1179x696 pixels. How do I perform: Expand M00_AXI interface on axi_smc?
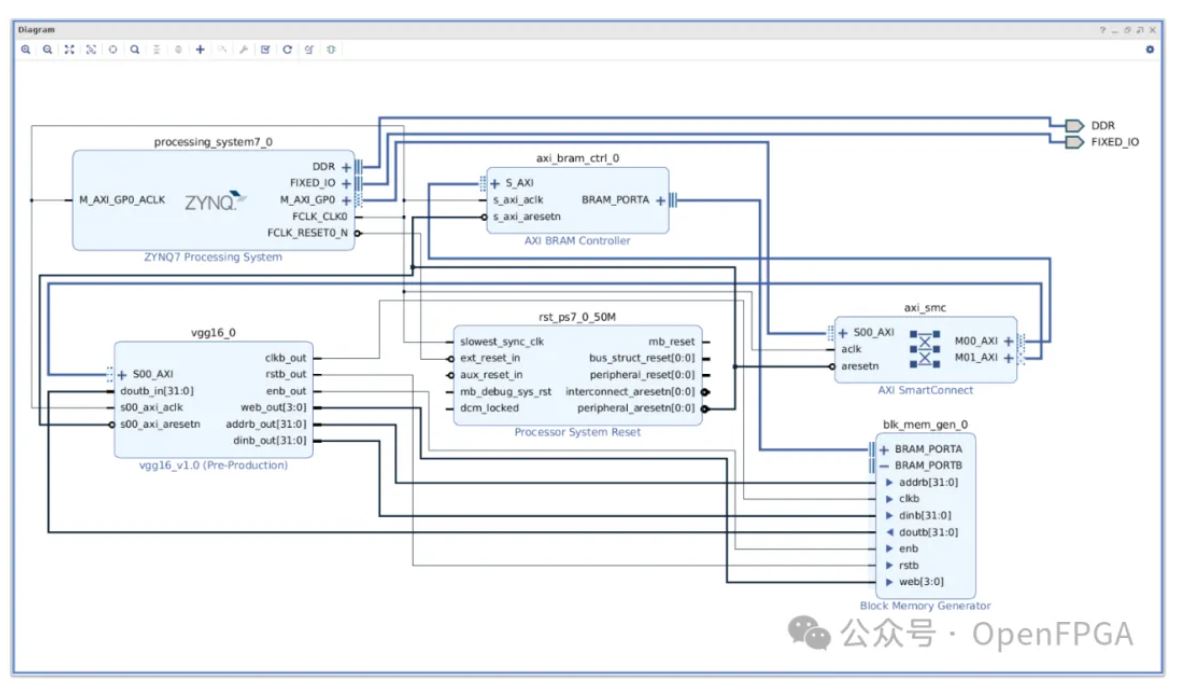pyautogui.click(x=1008, y=341)
